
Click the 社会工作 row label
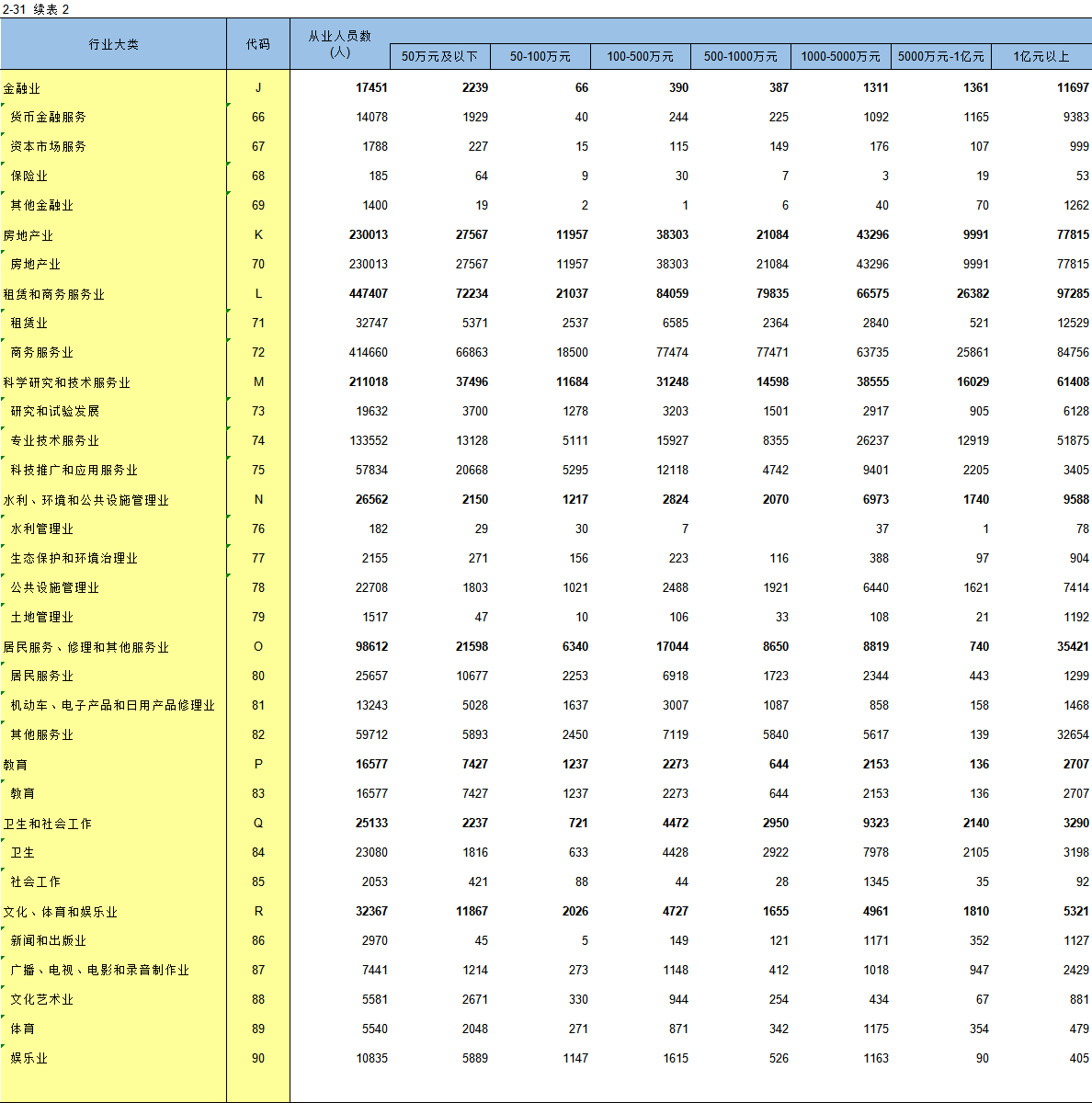(x=35, y=882)
